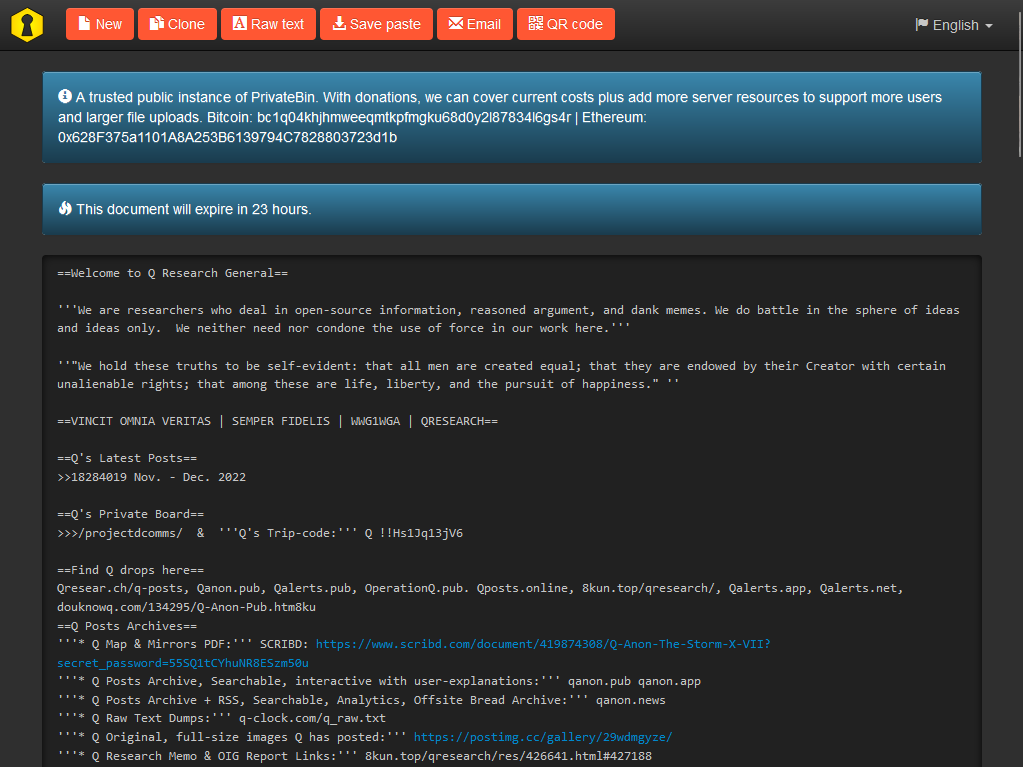Click the '>>18284019 Nov. - Dec. 2022' line
The width and height of the screenshot is (1023, 767).
(151, 477)
